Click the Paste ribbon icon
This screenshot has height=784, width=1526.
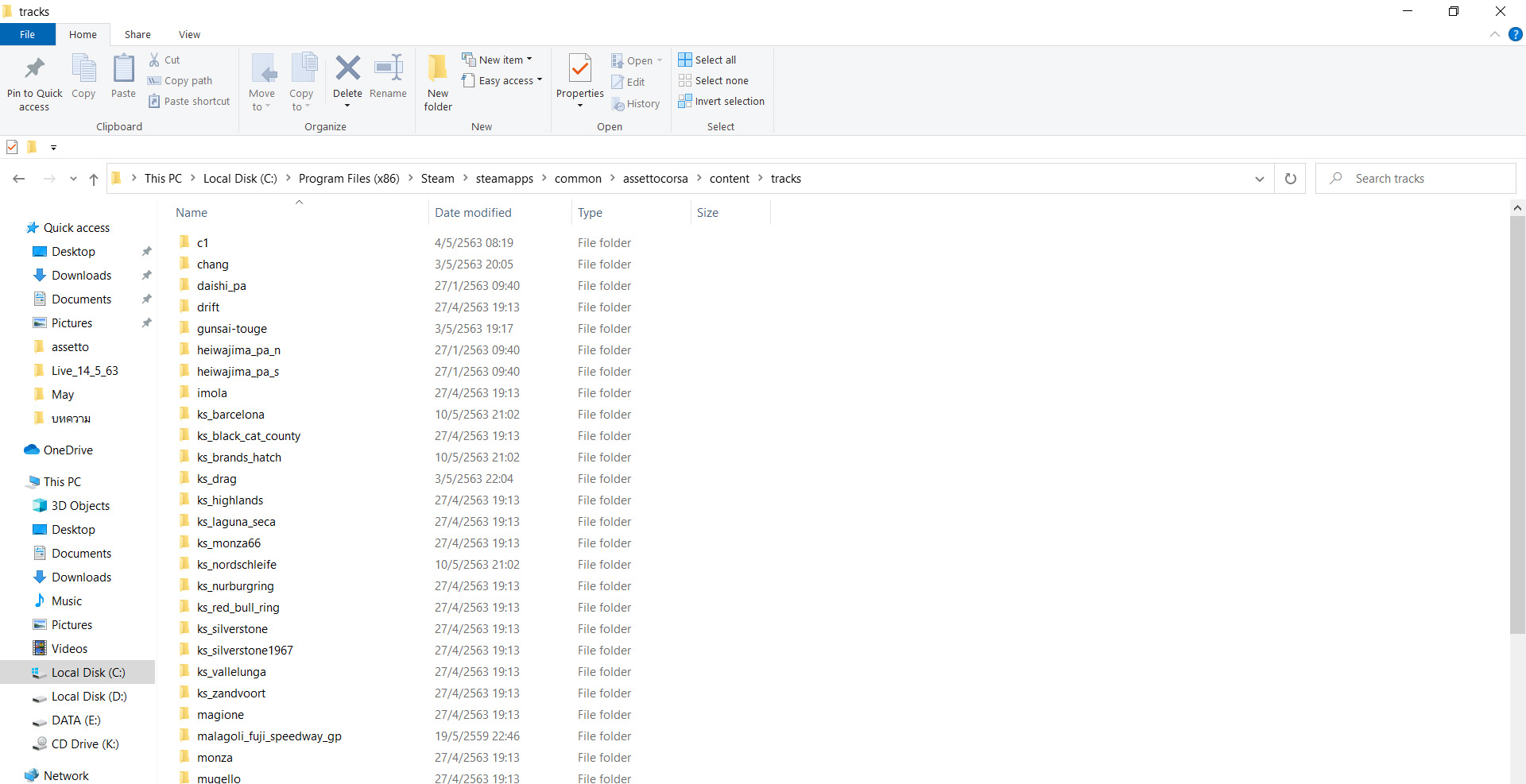tap(123, 68)
